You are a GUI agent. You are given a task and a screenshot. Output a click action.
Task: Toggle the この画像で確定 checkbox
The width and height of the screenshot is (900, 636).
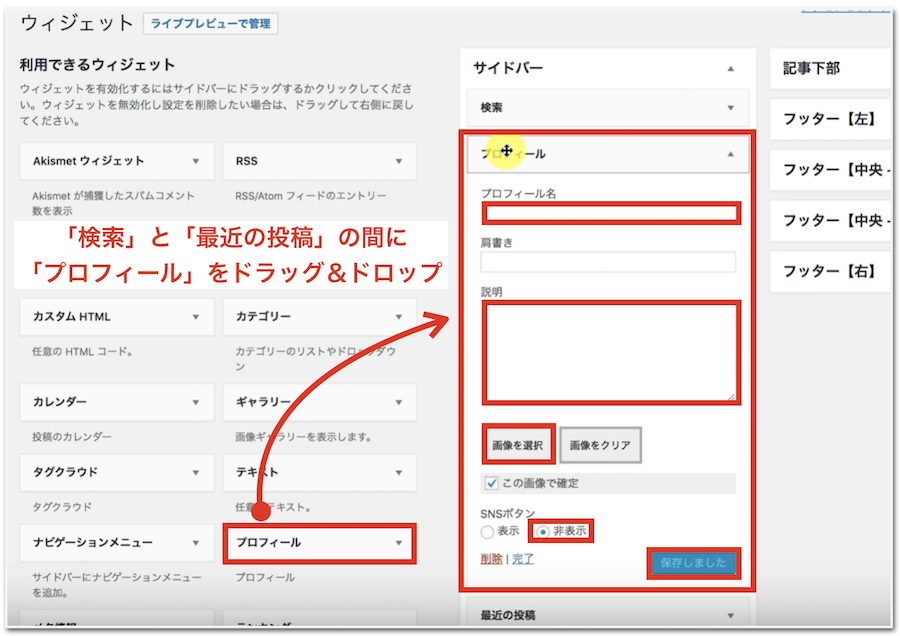[x=491, y=484]
